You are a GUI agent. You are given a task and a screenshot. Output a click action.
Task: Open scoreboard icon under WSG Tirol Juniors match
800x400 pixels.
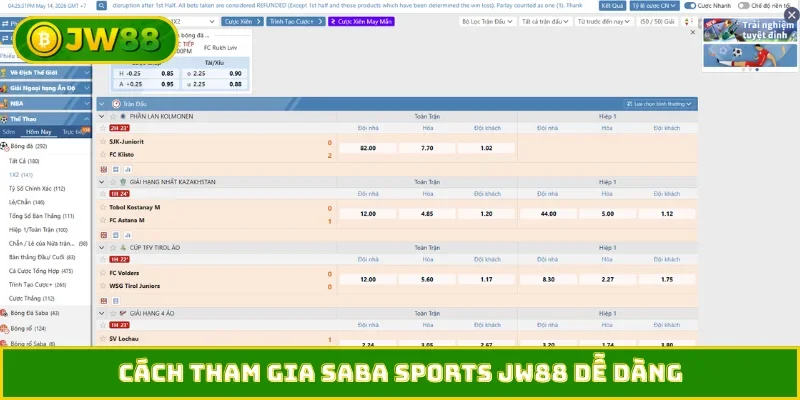point(104,301)
